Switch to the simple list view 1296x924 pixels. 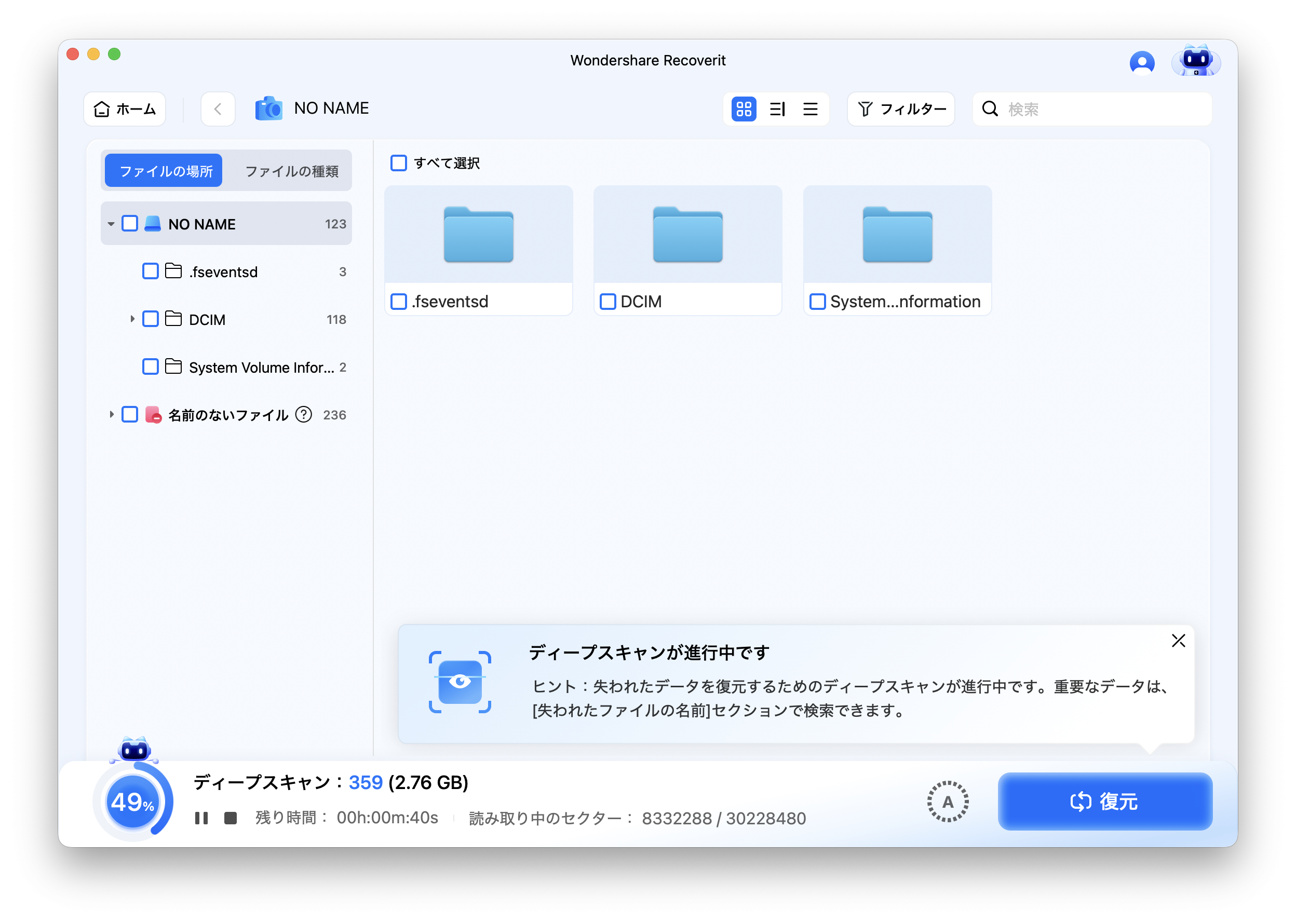pos(810,108)
